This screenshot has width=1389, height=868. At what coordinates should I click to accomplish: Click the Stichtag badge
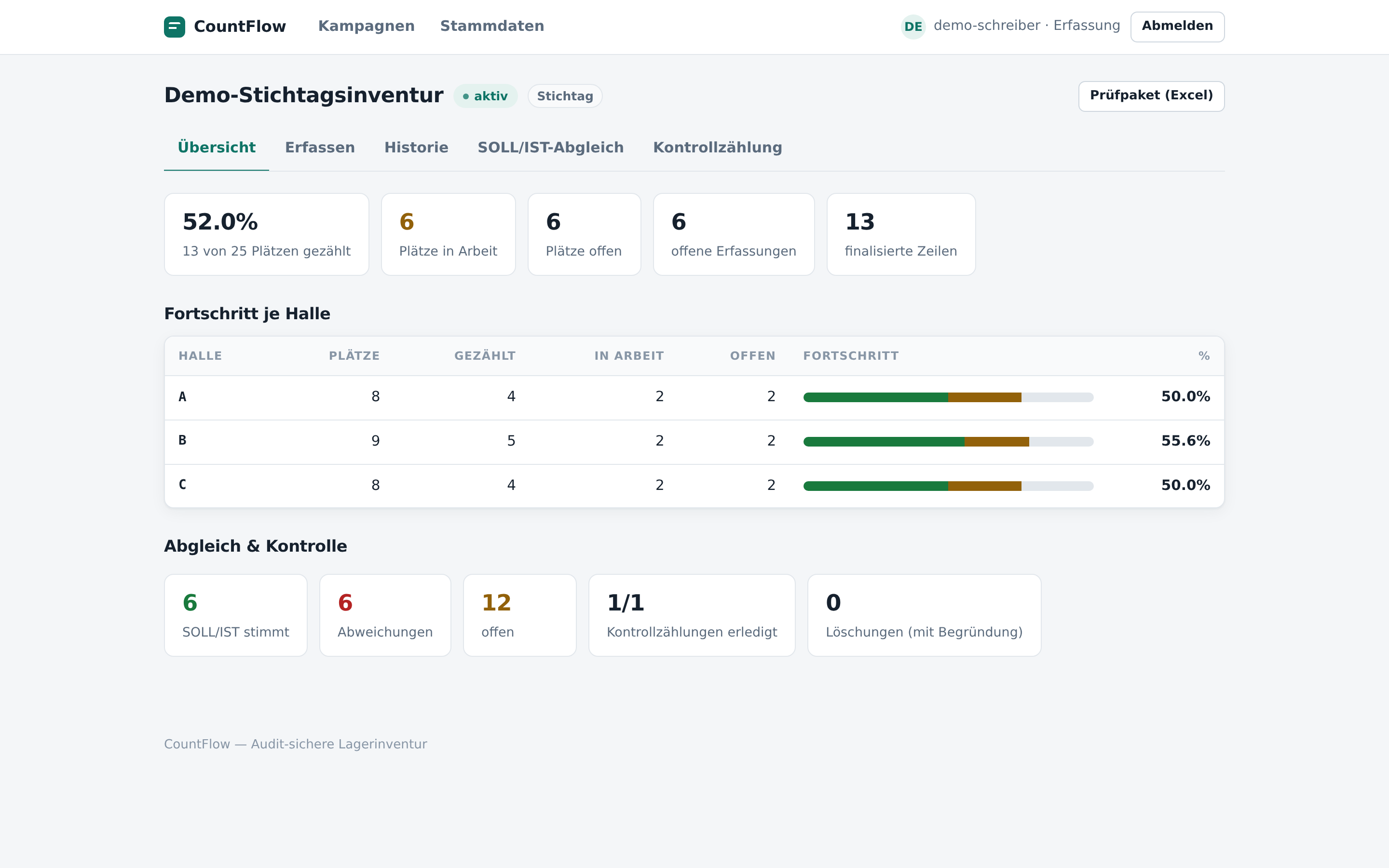565,96
